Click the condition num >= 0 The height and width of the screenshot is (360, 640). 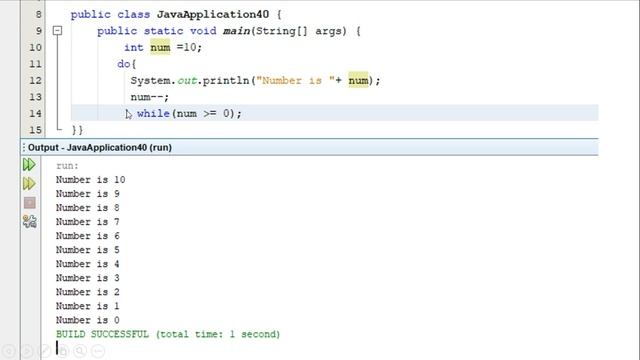[x=204, y=113]
